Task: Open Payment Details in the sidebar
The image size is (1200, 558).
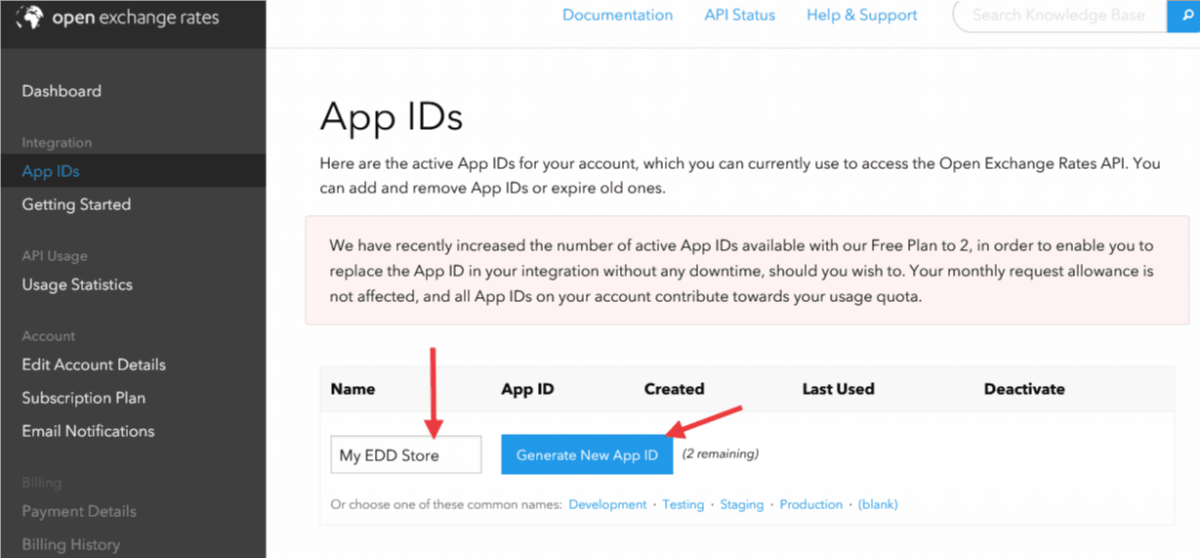Action: click(x=79, y=511)
